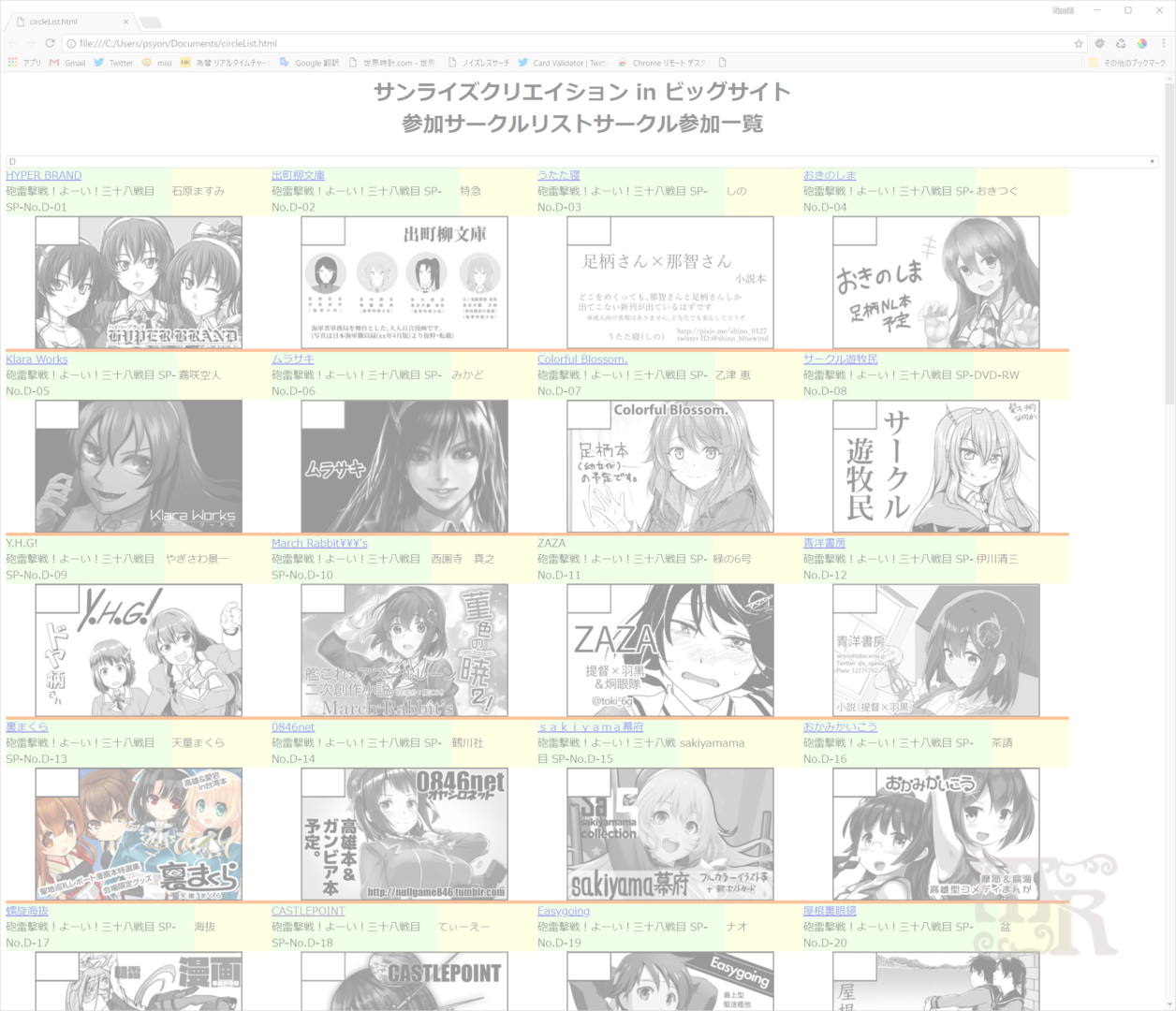Open the March Rabbit's circle cut image
The height and width of the screenshot is (1011, 1176).
coord(404,651)
